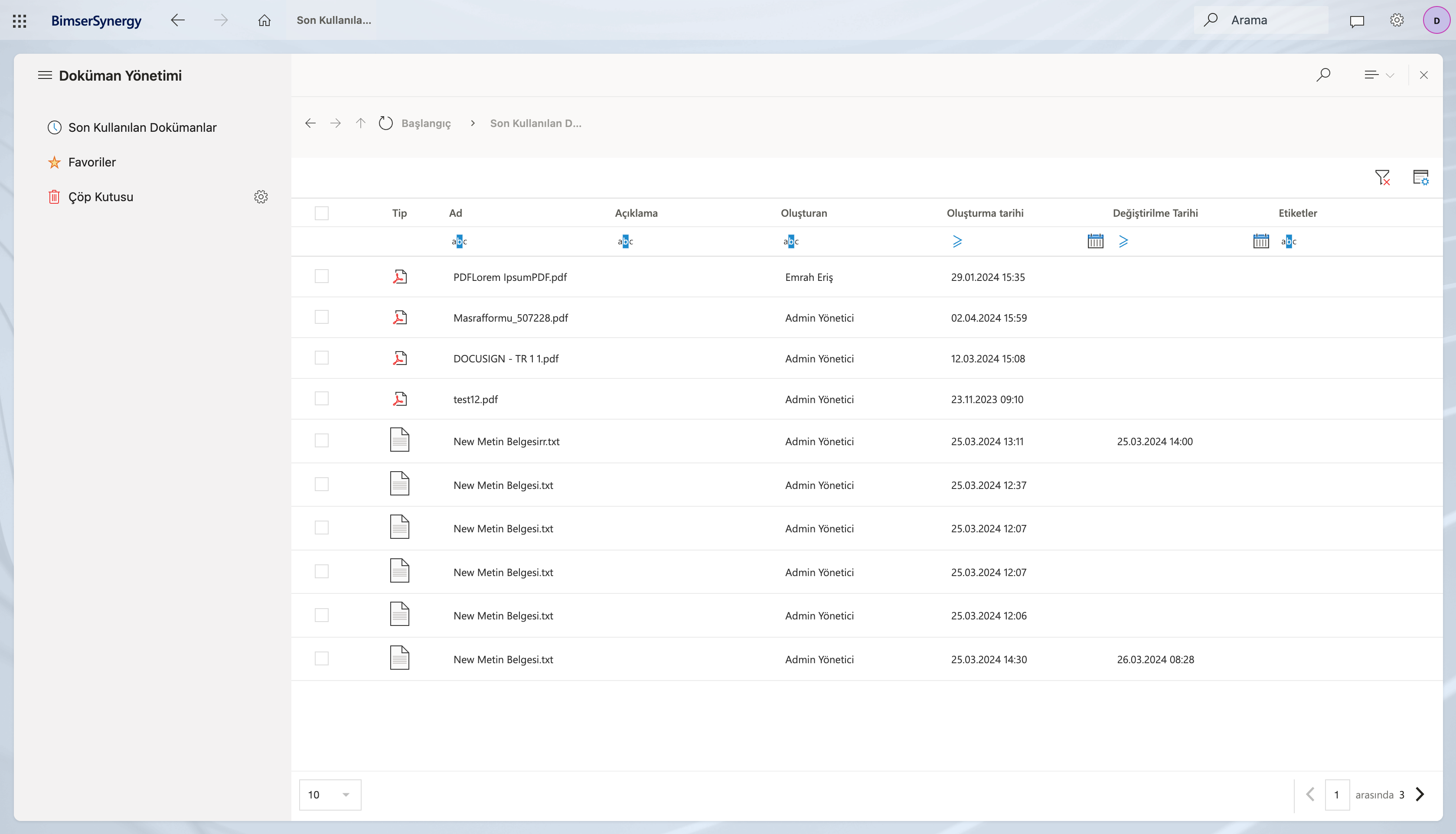Check the Masrafformu_507228.pdf row
Viewport: 1456px width, 834px height.
click(322, 317)
